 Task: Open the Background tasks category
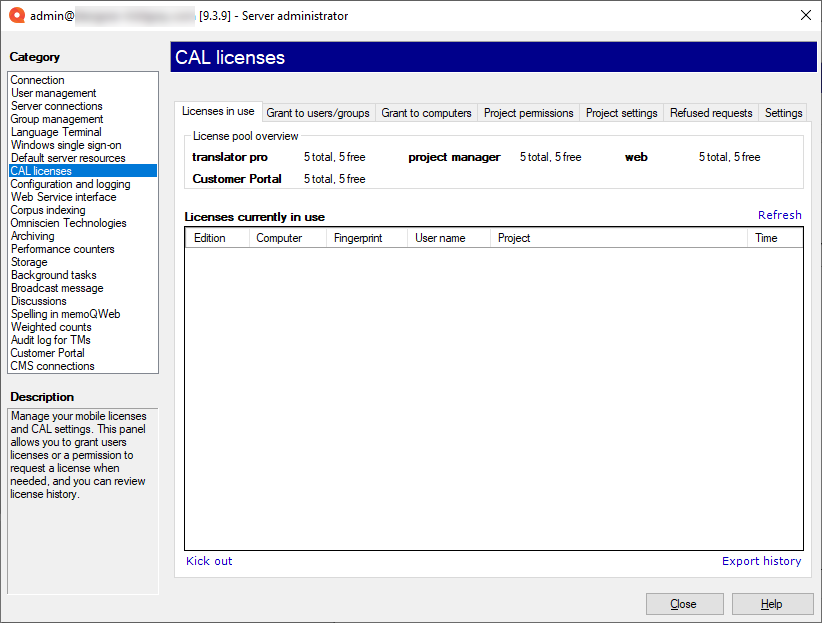tap(53, 274)
